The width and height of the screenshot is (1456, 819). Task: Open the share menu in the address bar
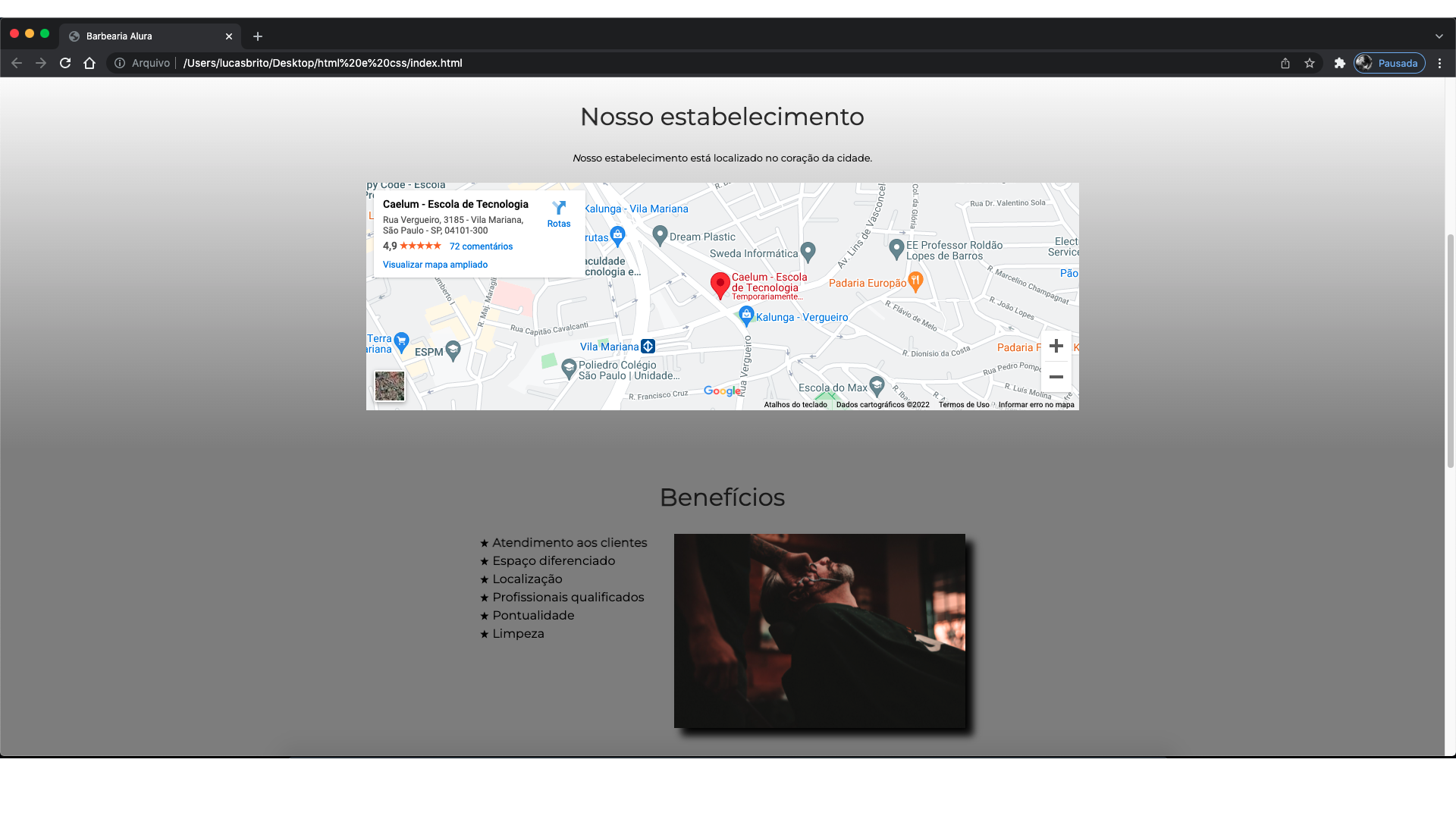[1285, 63]
